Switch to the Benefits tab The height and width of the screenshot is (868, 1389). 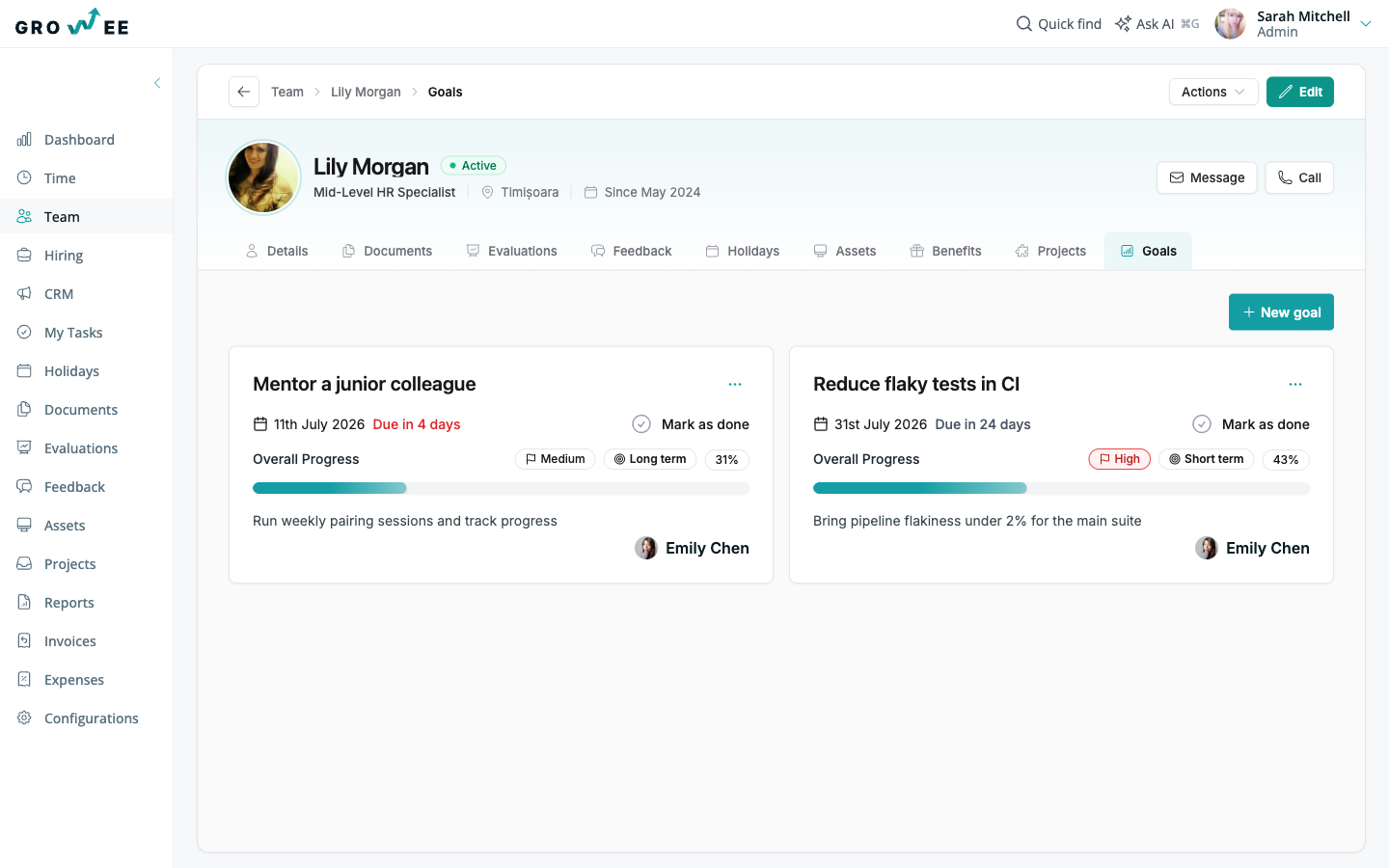click(945, 251)
